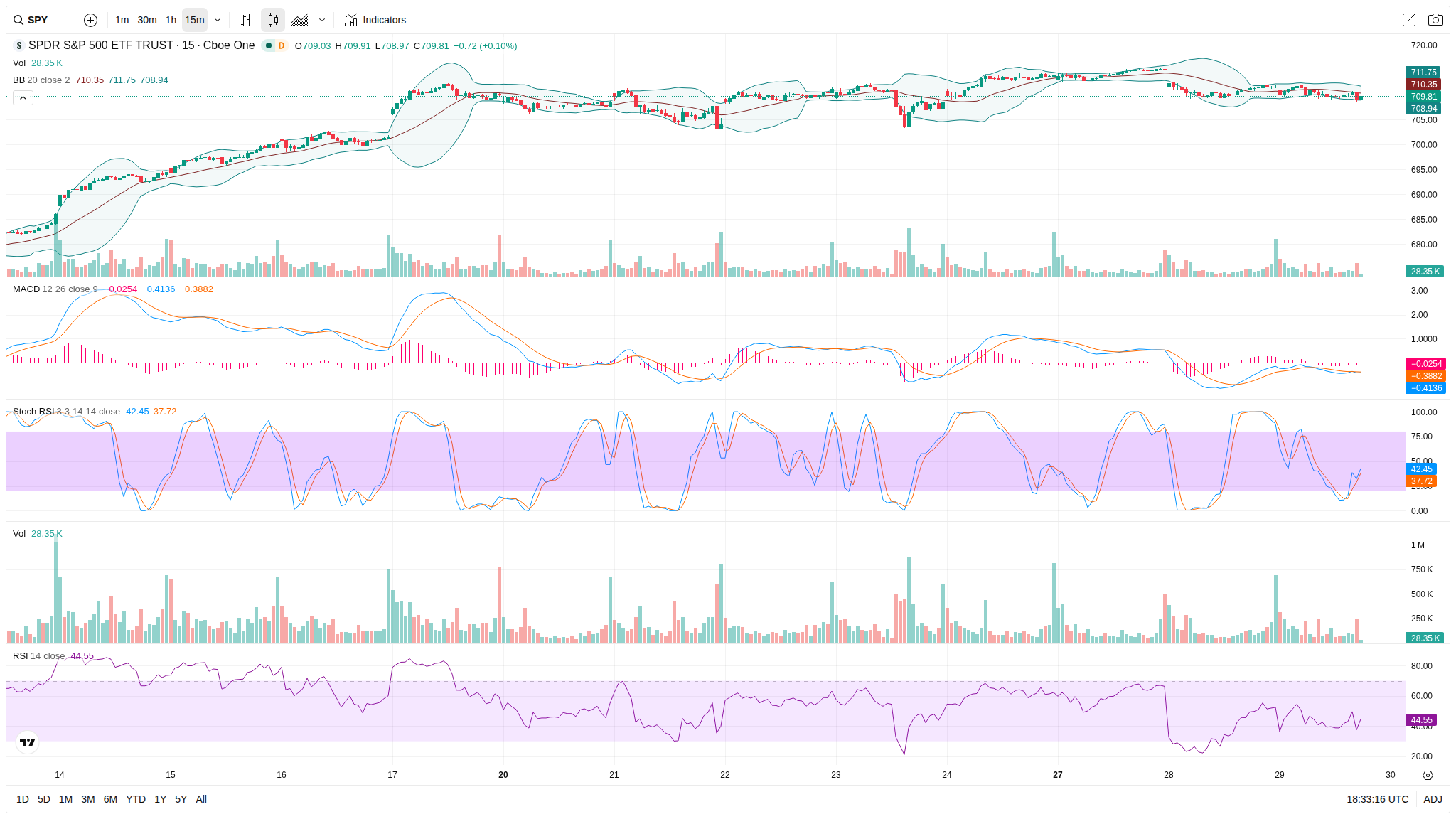Click the MACD indicator legend label
This screenshot has width=1456, height=819.
point(27,289)
